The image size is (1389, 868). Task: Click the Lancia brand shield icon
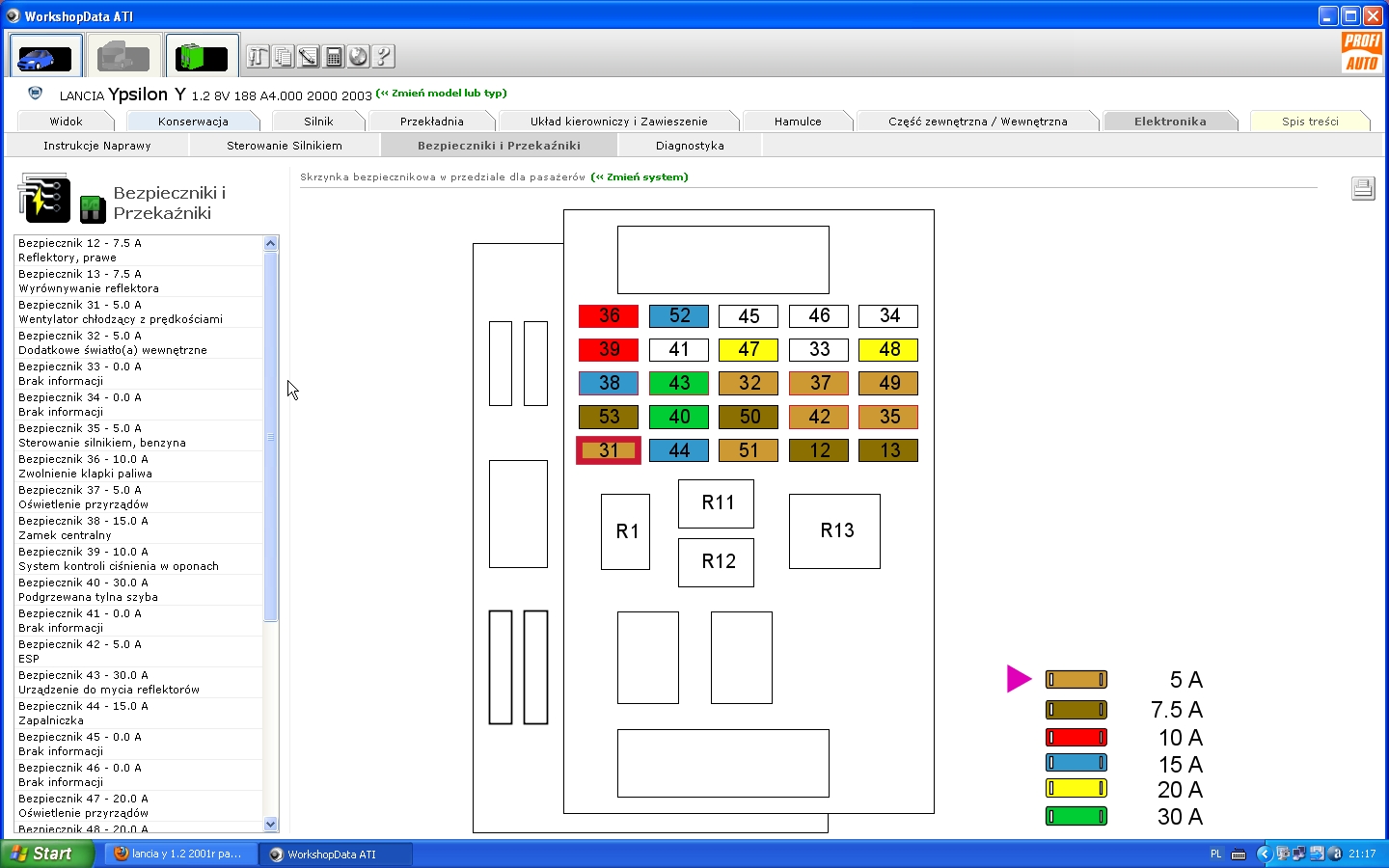point(36,94)
